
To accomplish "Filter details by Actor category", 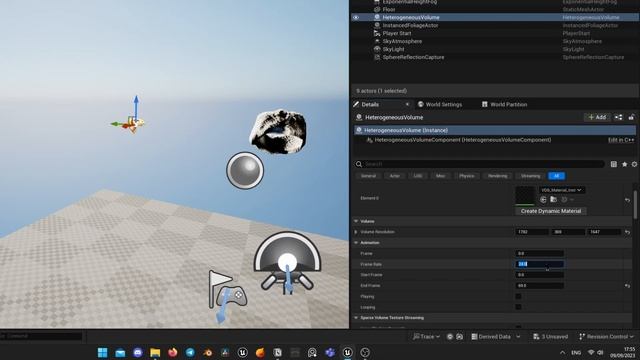I will tap(395, 176).
